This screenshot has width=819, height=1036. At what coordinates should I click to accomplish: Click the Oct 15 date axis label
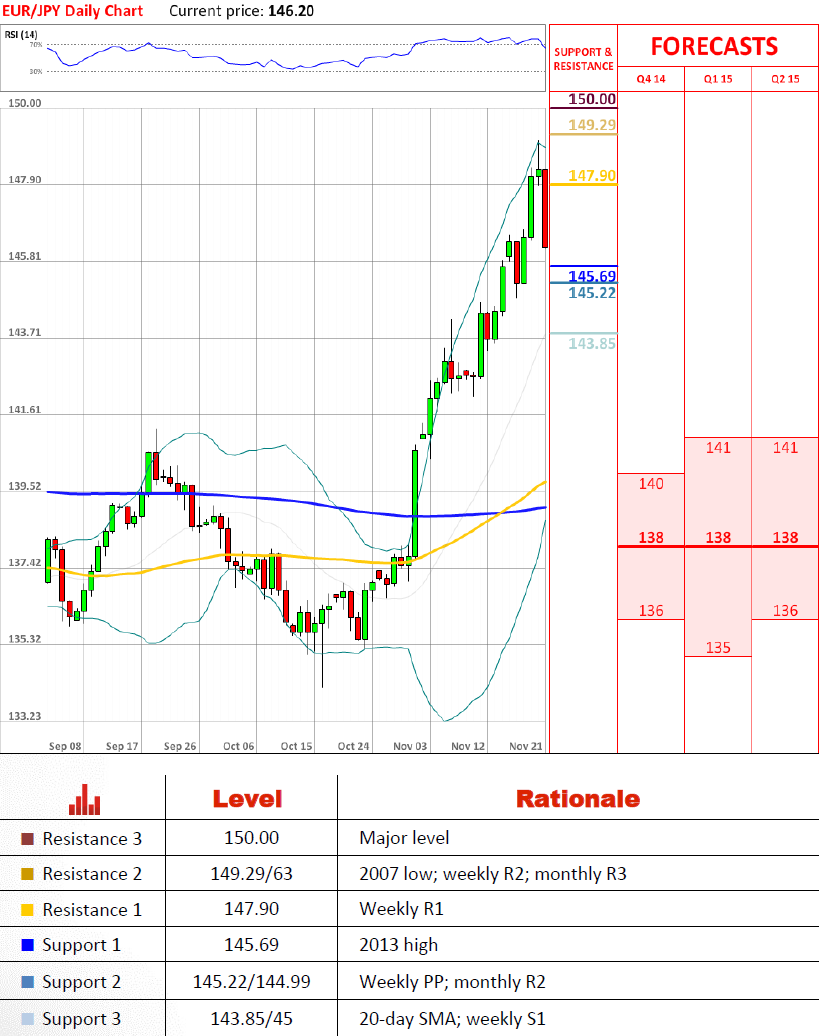point(296,746)
